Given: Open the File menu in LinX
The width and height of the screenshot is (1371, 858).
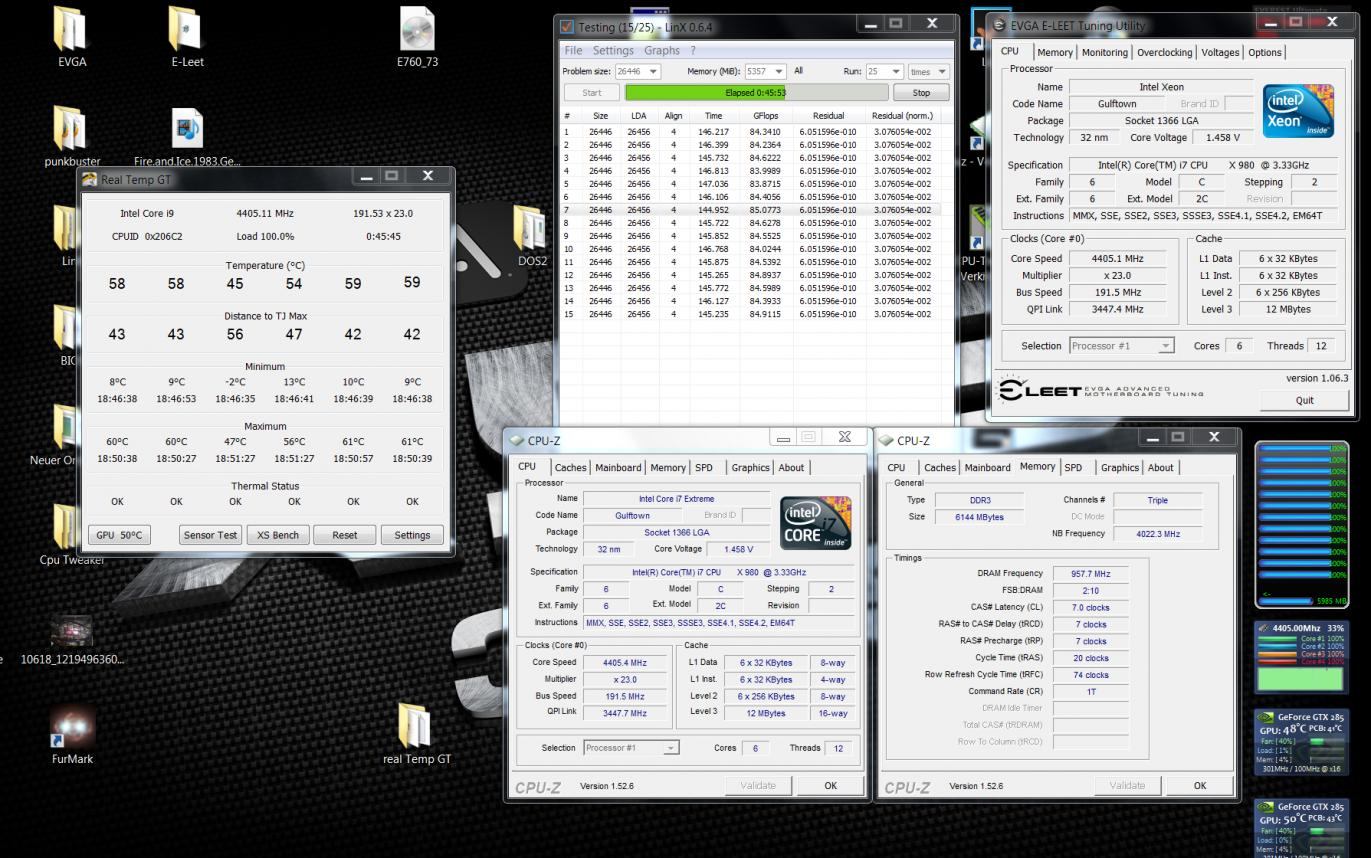Looking at the screenshot, I should (x=573, y=50).
